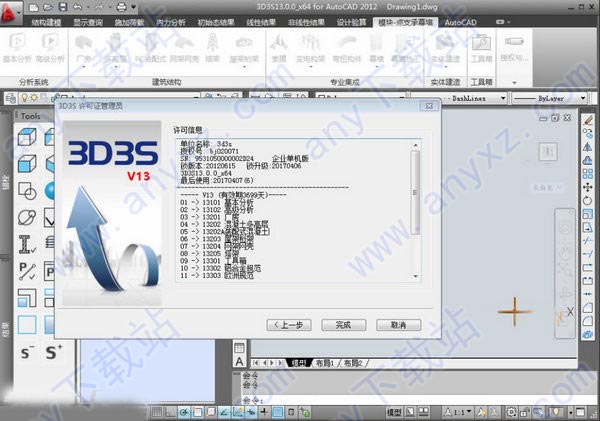600x421 pixels.
Task: Click the Multiline Text 'A' icon
Action: [239, 361]
